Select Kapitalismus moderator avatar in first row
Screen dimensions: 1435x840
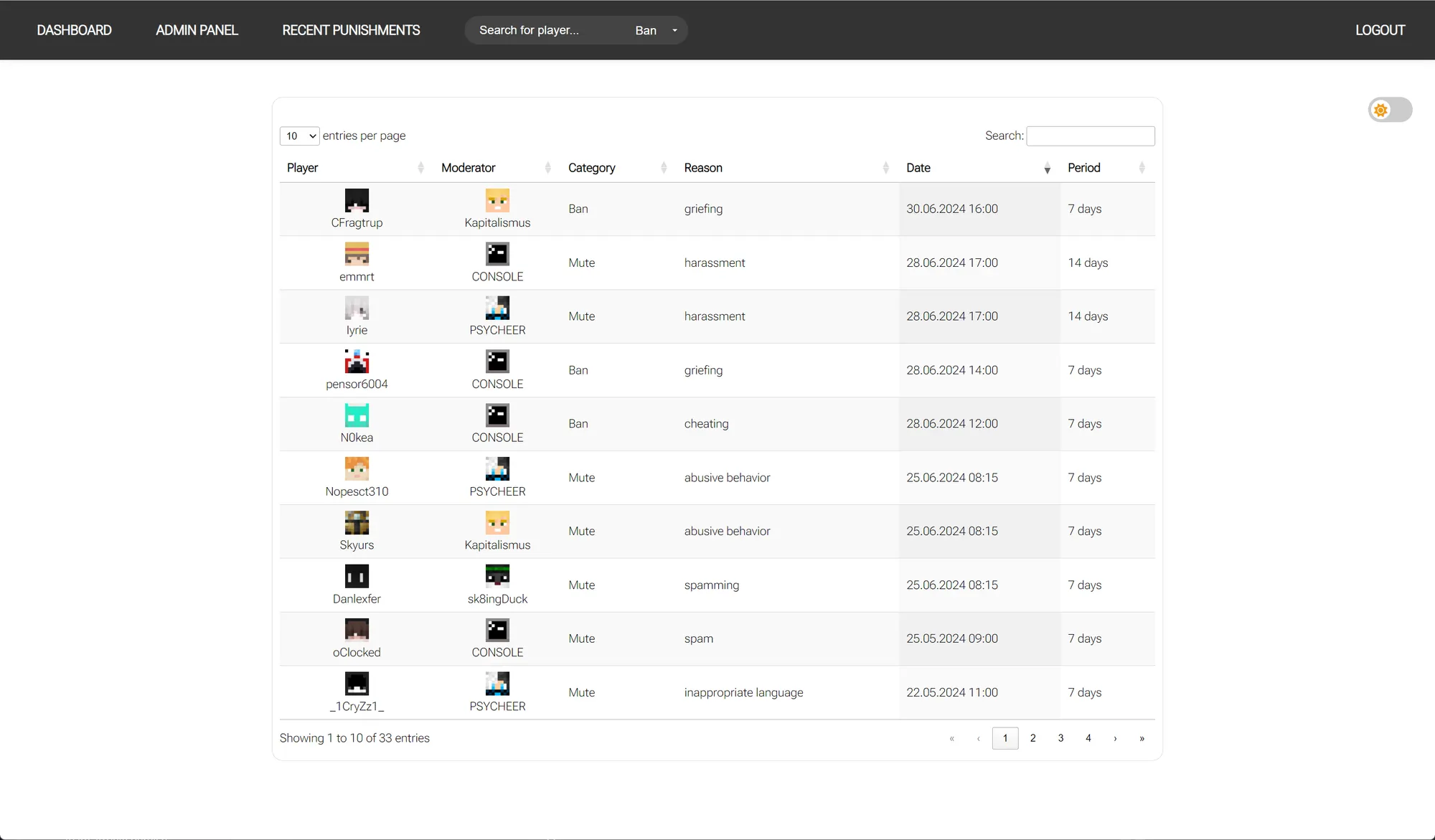click(x=497, y=201)
